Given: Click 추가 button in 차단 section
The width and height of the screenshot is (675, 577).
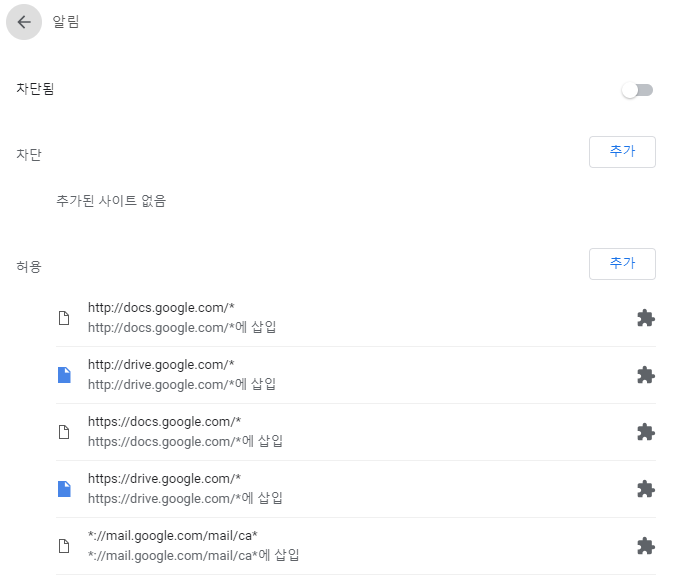Looking at the screenshot, I should click(x=622, y=152).
